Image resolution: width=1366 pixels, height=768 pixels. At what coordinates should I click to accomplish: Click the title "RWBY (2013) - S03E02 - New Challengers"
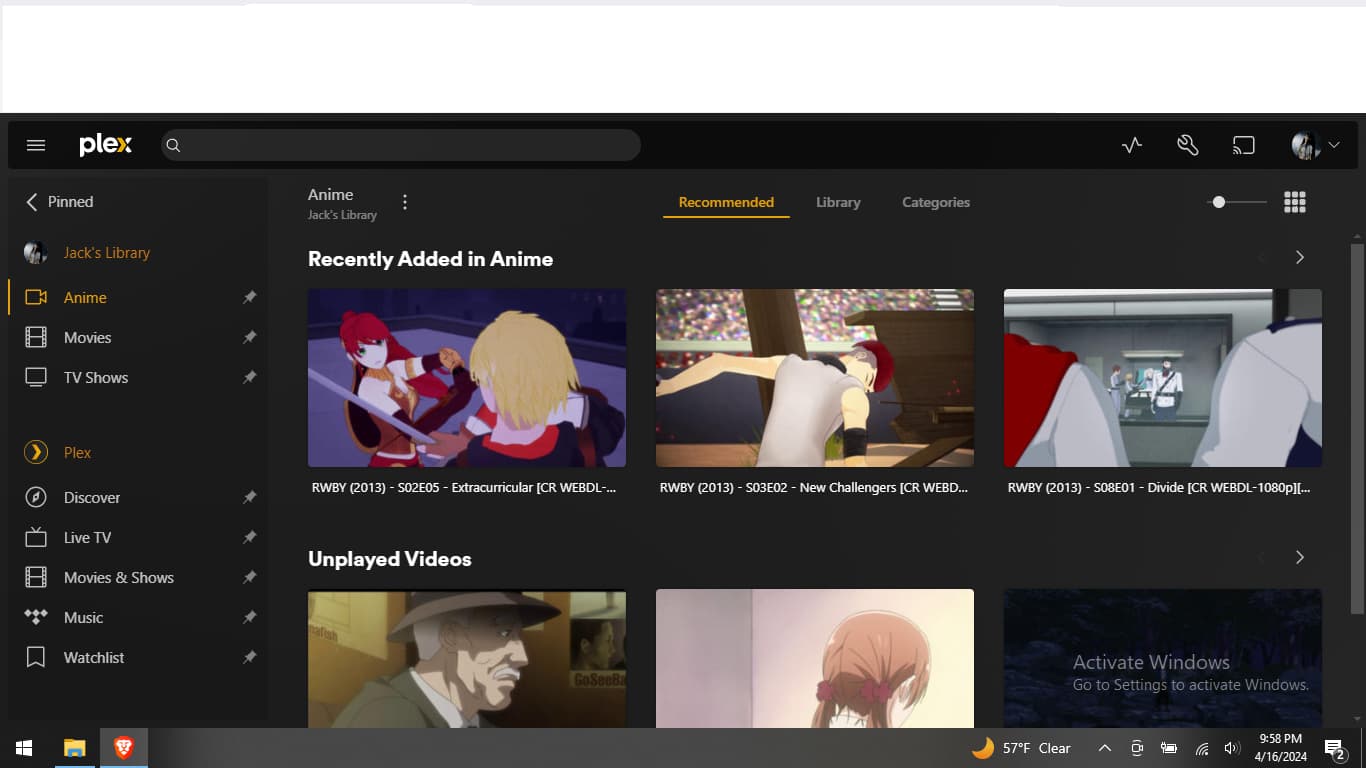[x=814, y=488]
